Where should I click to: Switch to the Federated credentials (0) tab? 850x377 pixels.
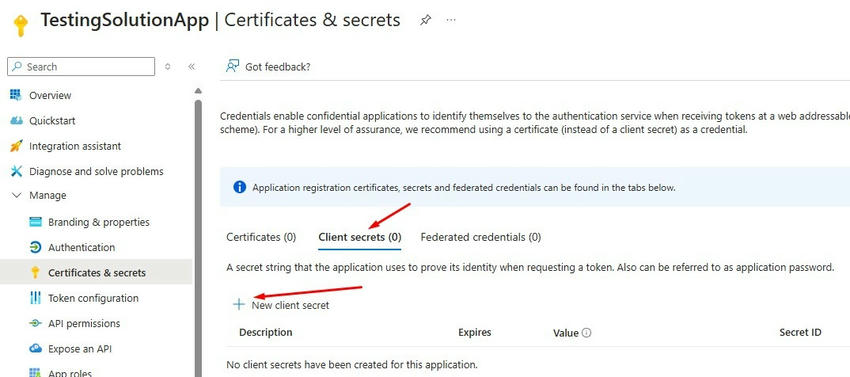480,237
